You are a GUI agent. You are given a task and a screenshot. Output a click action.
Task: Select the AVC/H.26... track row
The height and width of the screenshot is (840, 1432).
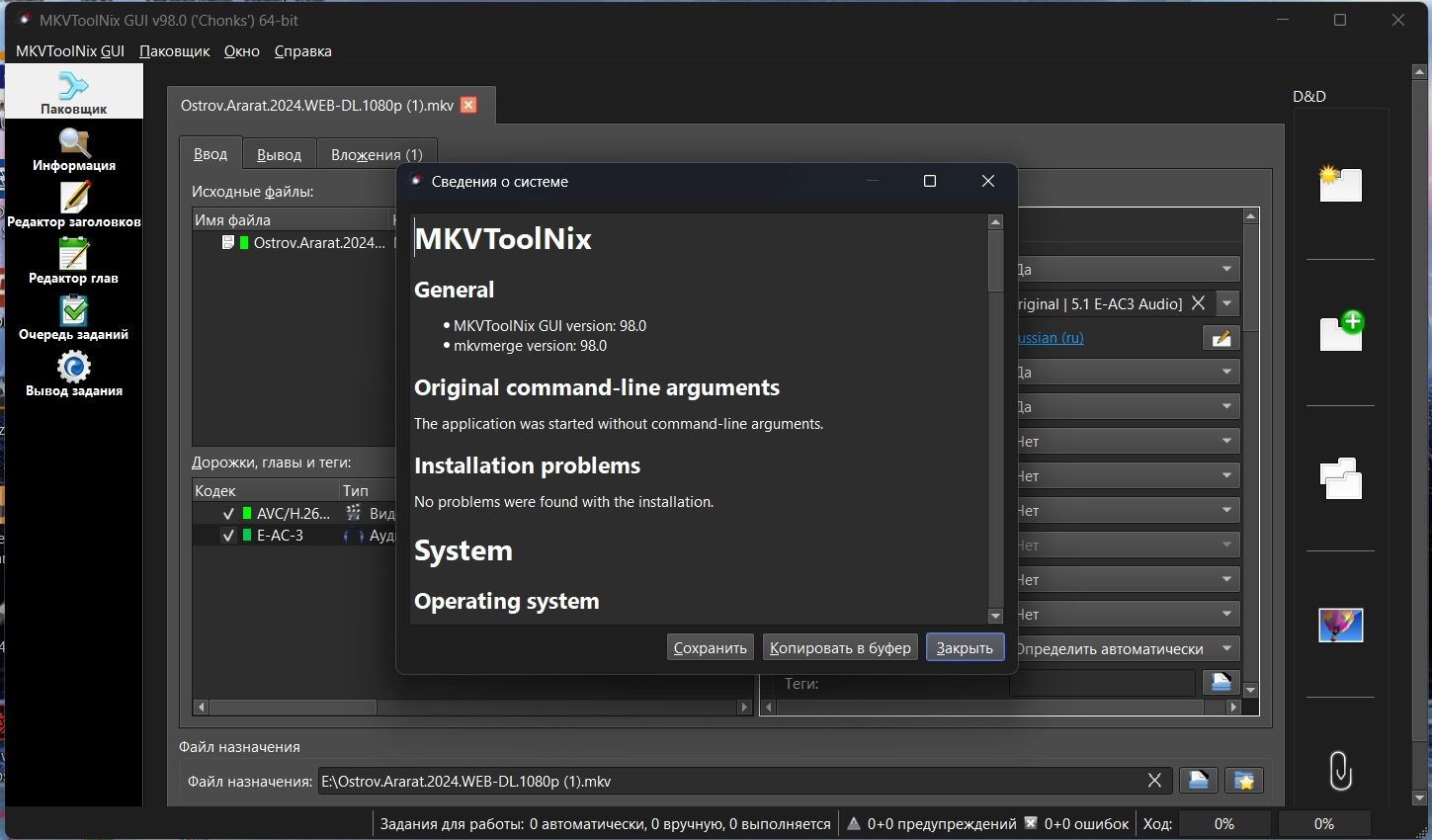pyautogui.click(x=295, y=514)
